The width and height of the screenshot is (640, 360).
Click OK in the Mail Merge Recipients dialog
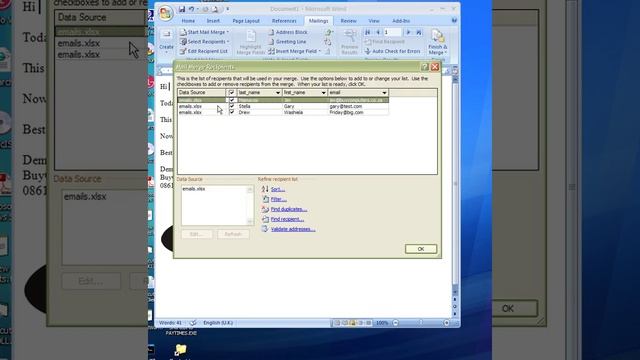[421, 249]
